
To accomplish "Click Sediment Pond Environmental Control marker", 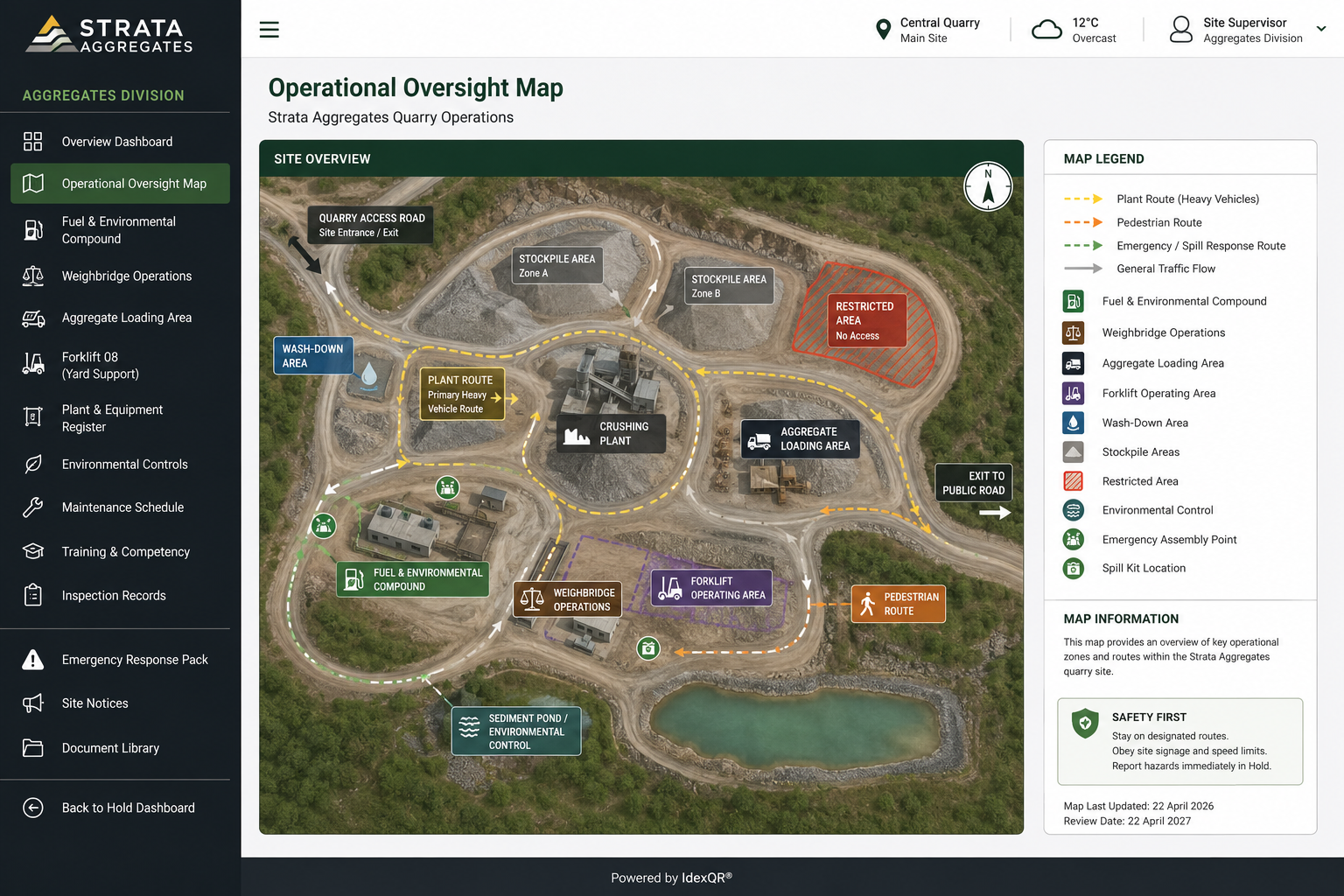I will tap(516, 731).
